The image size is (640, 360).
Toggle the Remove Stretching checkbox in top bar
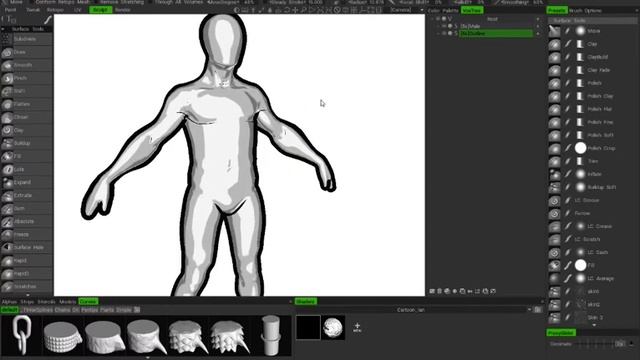pyautogui.click(x=97, y=2)
